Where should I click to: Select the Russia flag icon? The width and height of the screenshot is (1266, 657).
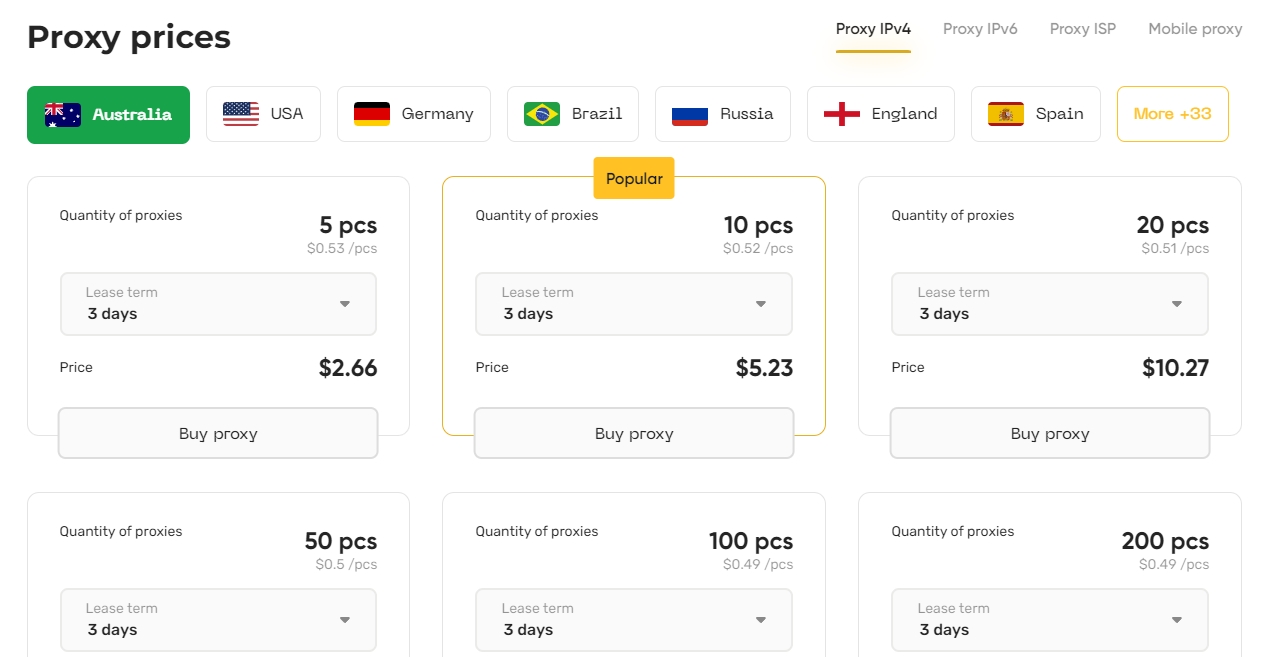click(690, 114)
